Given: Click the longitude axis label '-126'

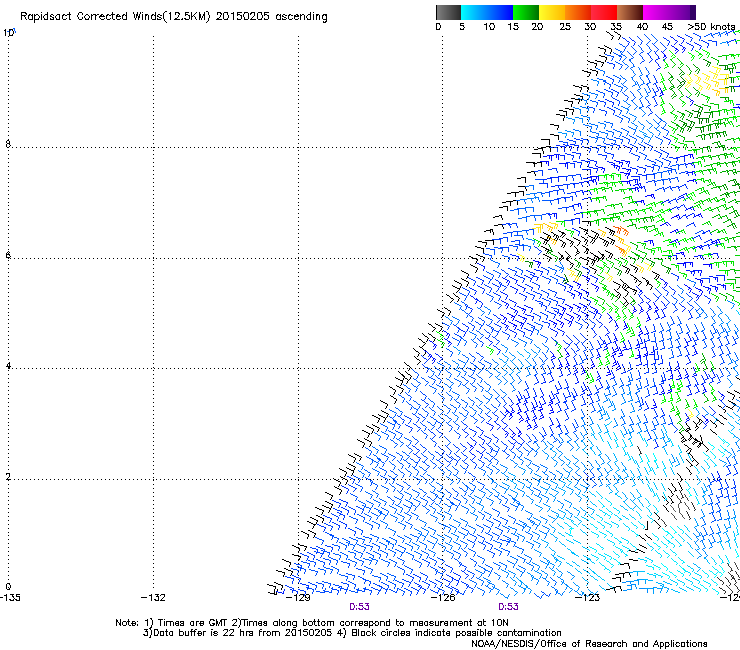Looking at the screenshot, I should tap(443, 598).
